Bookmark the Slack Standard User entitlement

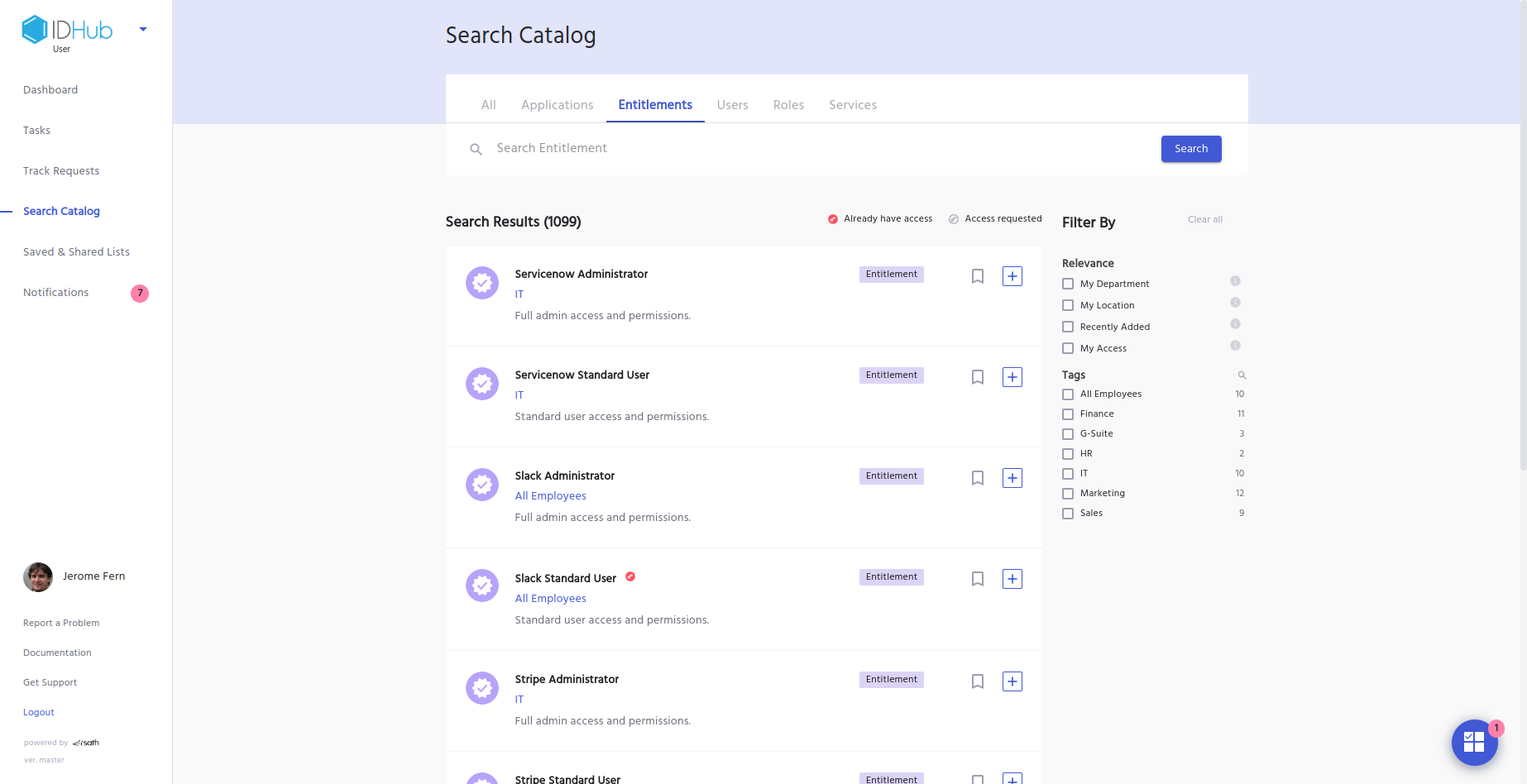click(x=977, y=579)
